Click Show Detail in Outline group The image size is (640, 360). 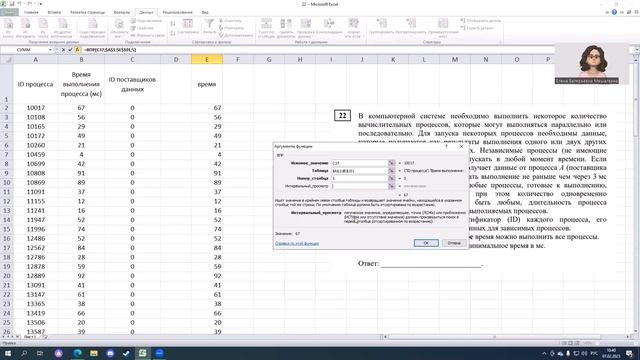coord(480,20)
